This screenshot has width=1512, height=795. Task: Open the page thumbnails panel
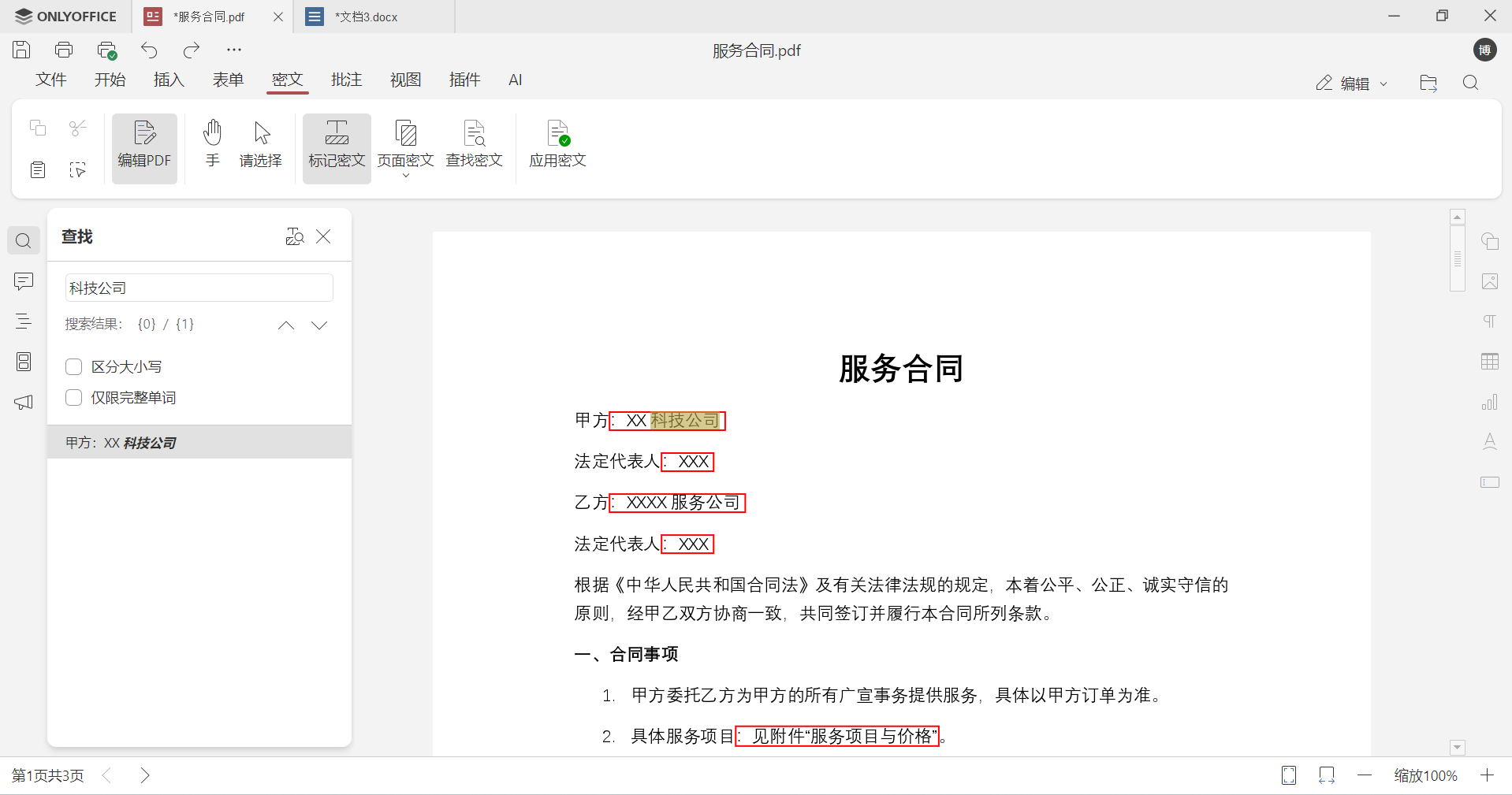[x=23, y=362]
